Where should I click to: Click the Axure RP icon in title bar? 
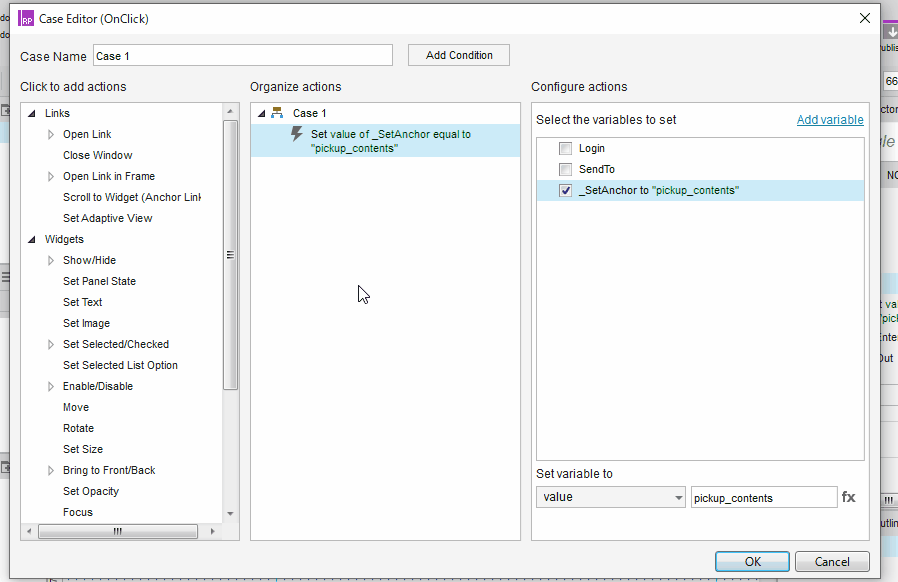click(26, 18)
